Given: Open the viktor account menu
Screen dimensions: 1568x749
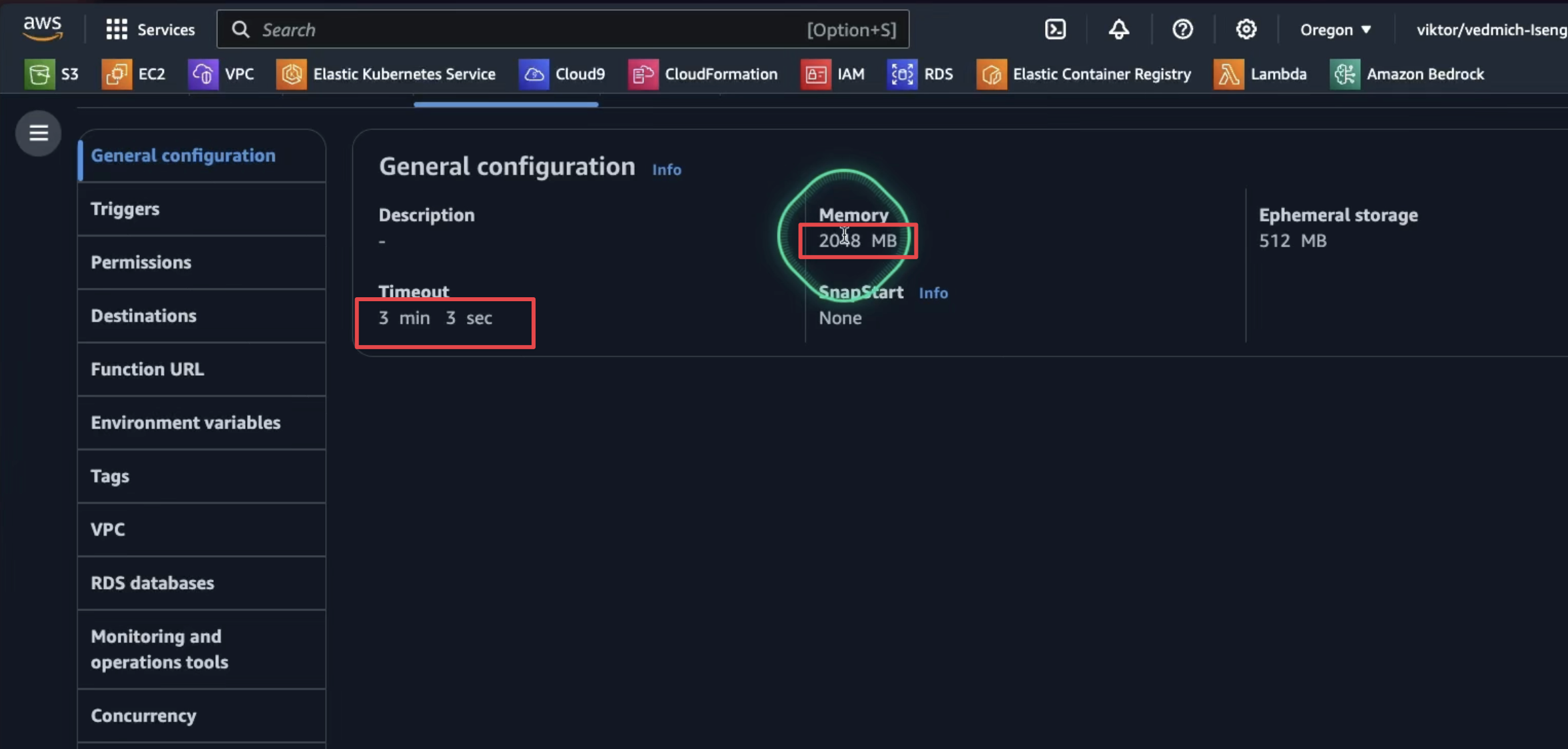Looking at the screenshot, I should (1491, 30).
